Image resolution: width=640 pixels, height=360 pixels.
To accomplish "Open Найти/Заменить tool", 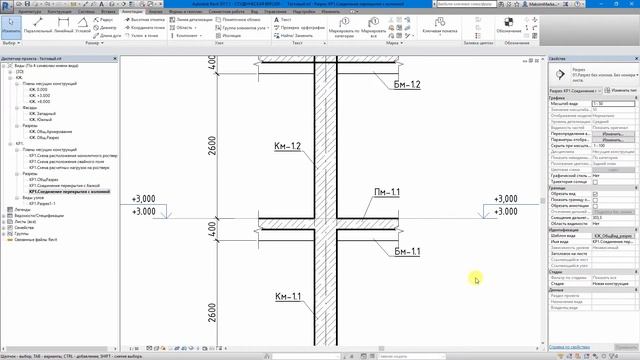I will [x=293, y=36].
